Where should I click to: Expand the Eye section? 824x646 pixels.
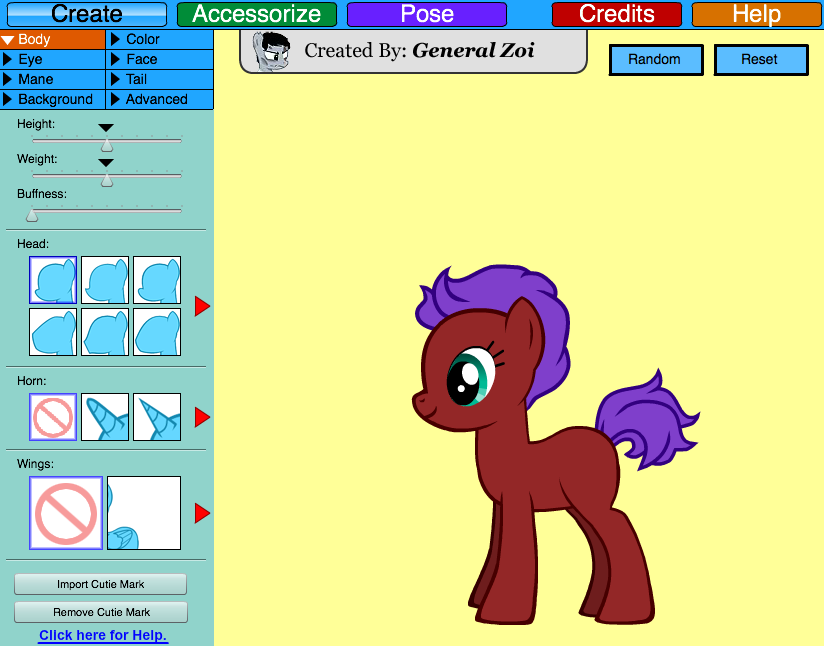pos(53,59)
